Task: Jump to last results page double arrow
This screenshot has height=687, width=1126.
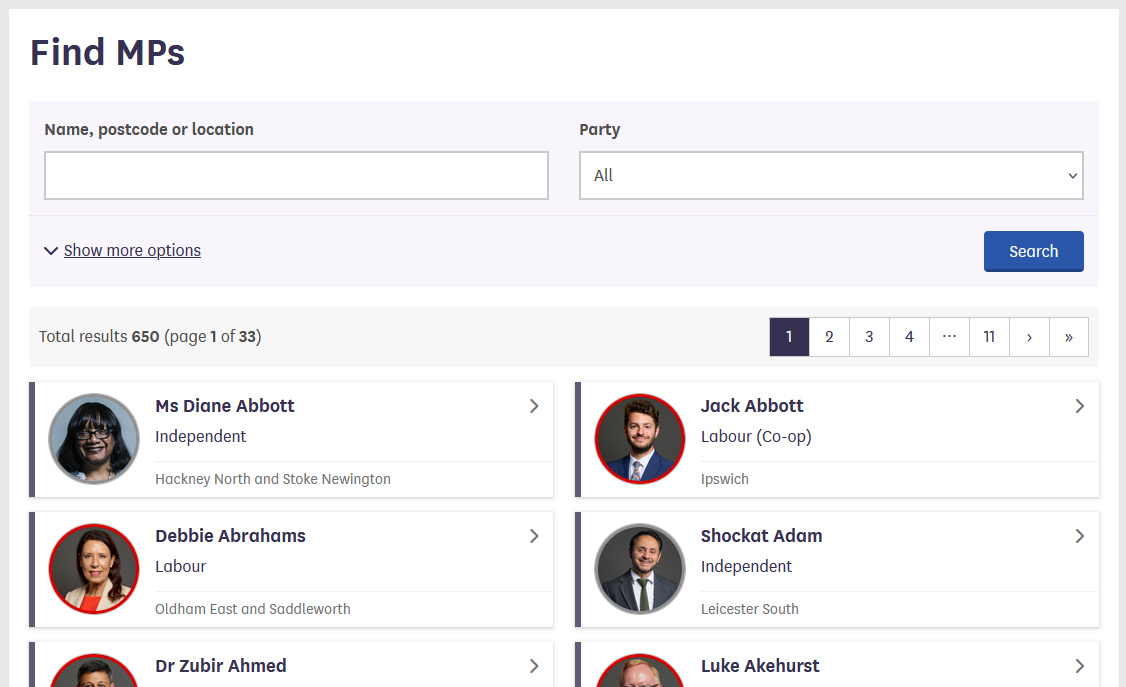Action: (1069, 337)
